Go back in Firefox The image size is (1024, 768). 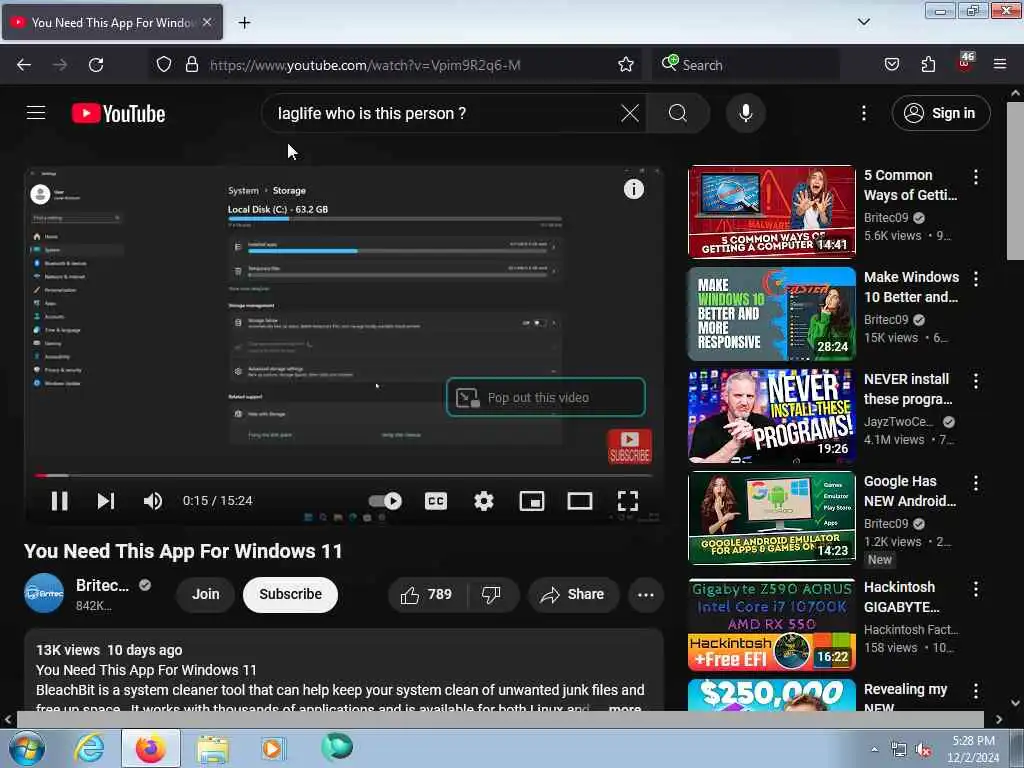click(24, 65)
